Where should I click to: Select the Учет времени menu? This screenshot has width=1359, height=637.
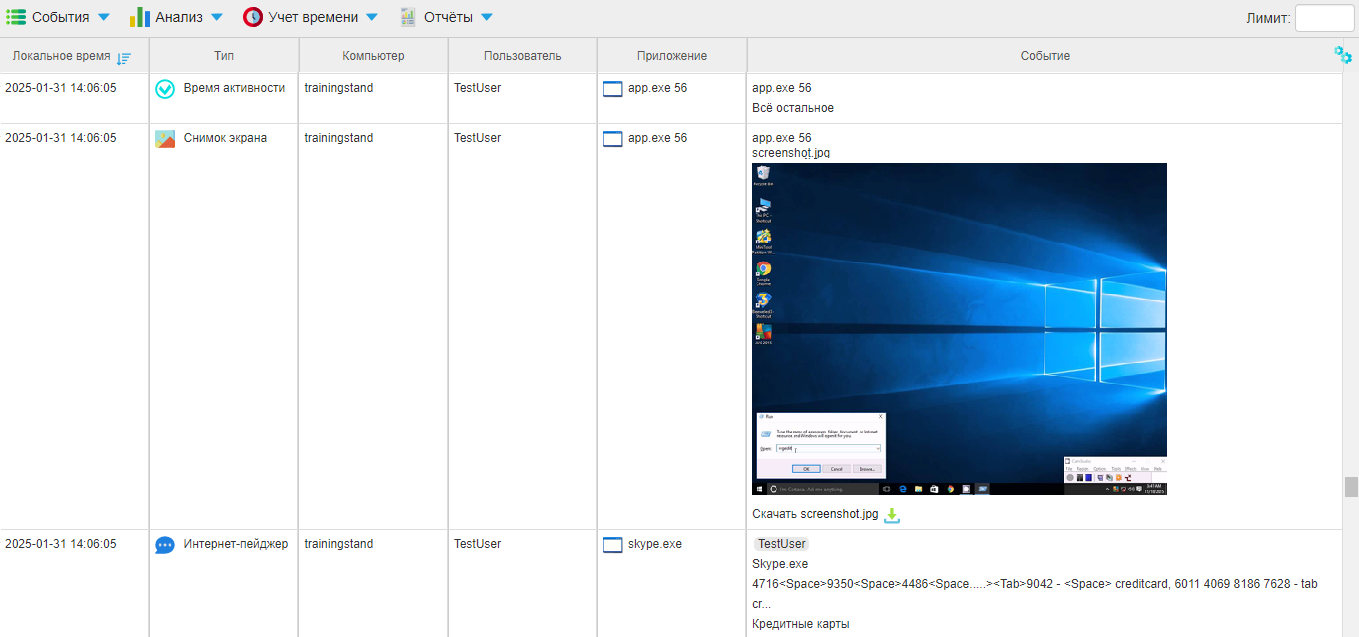point(311,16)
